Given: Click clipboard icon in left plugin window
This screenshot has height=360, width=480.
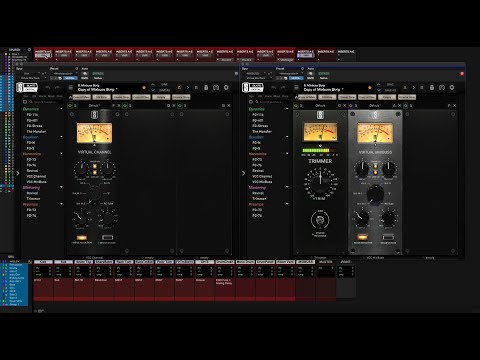Looking at the screenshot, I should pyautogui.click(x=206, y=87).
